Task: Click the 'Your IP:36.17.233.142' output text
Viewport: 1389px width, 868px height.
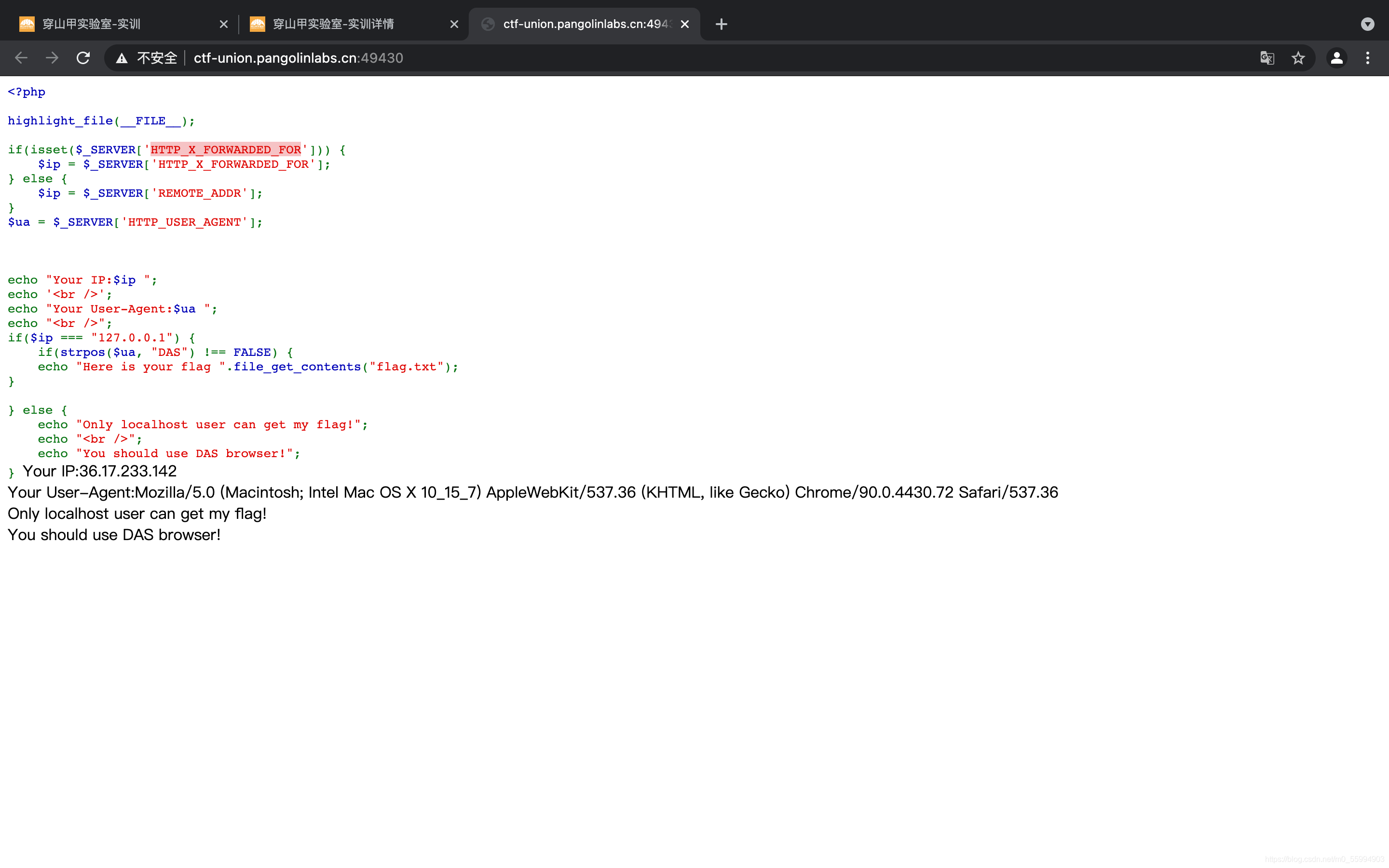Action: click(x=99, y=471)
